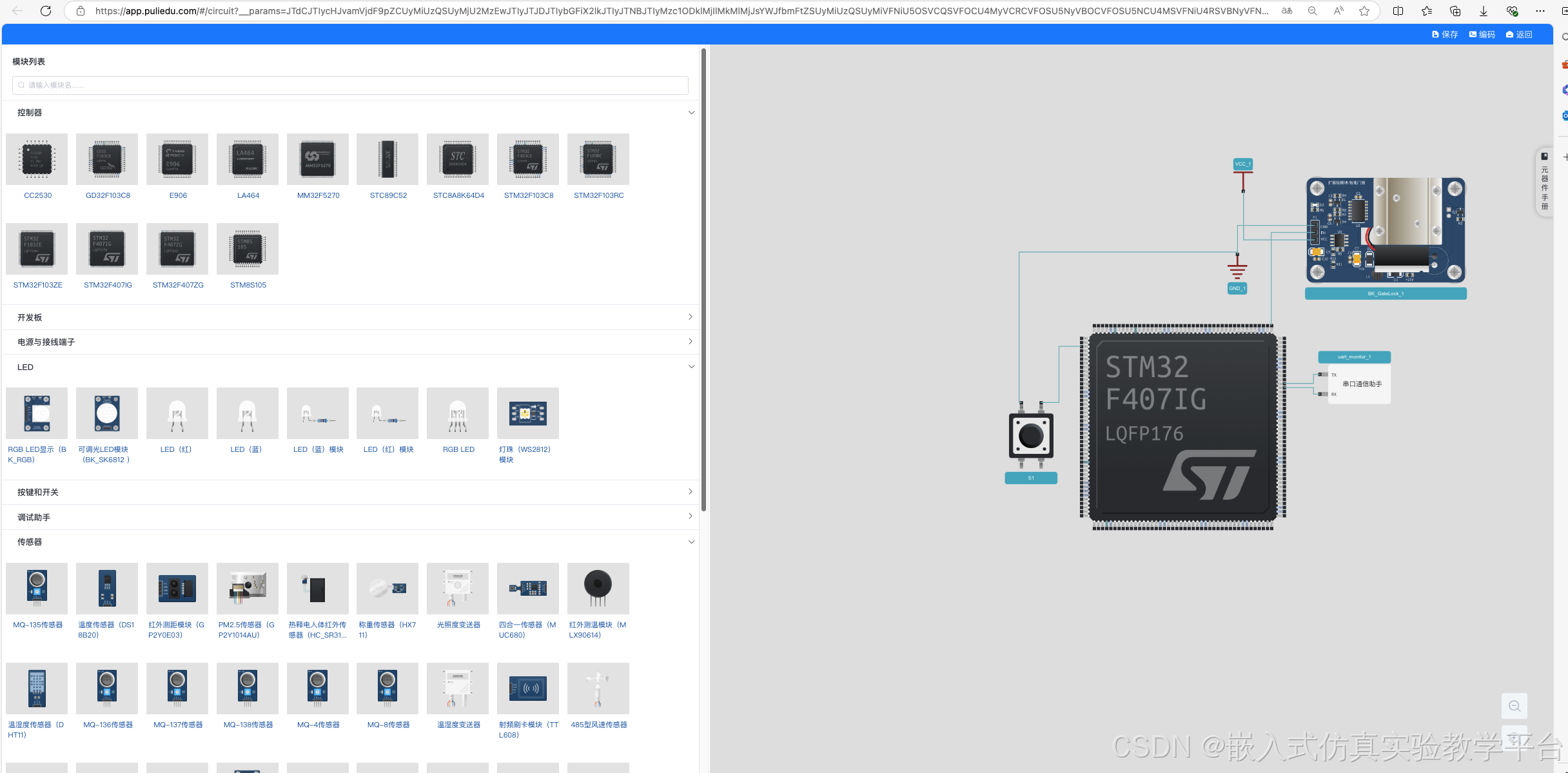Open the browser downloads panel
The image size is (1568, 773).
pyautogui.click(x=1484, y=11)
